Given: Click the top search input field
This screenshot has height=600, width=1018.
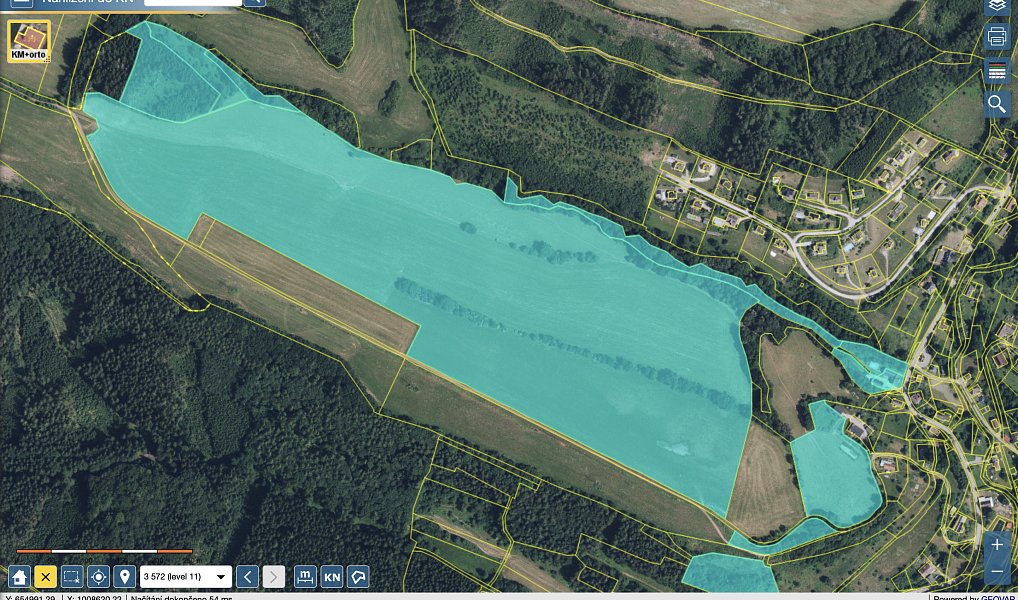Looking at the screenshot, I should [x=193, y=3].
